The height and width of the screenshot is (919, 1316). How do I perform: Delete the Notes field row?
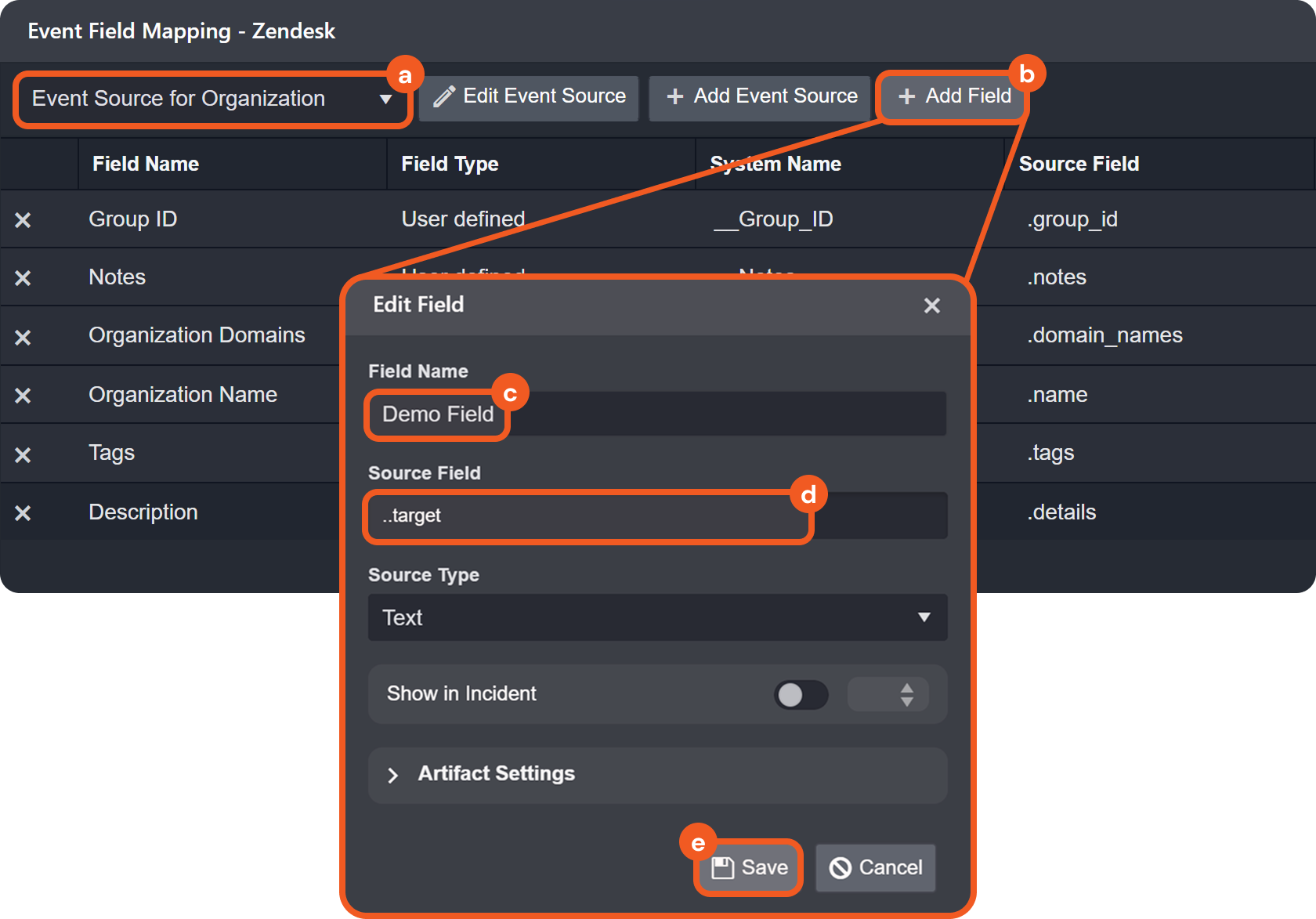point(23,278)
